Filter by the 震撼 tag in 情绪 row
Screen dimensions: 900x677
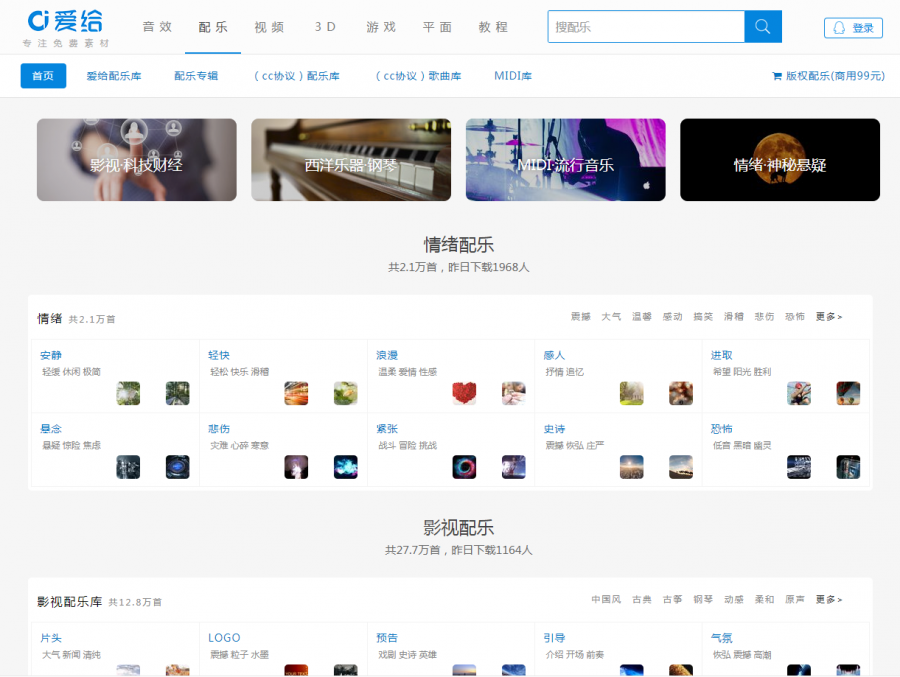pyautogui.click(x=581, y=316)
